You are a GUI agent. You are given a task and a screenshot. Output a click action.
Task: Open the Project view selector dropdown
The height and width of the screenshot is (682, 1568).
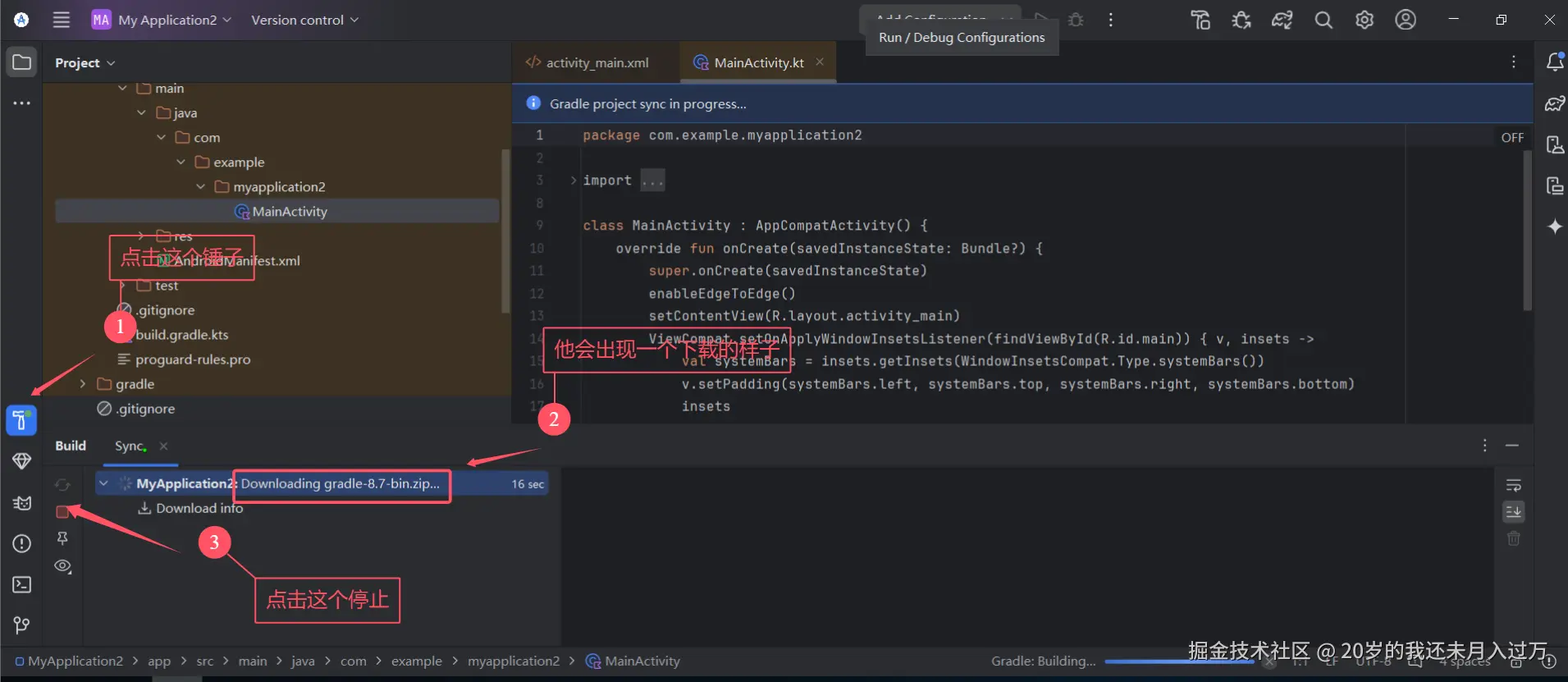(85, 62)
